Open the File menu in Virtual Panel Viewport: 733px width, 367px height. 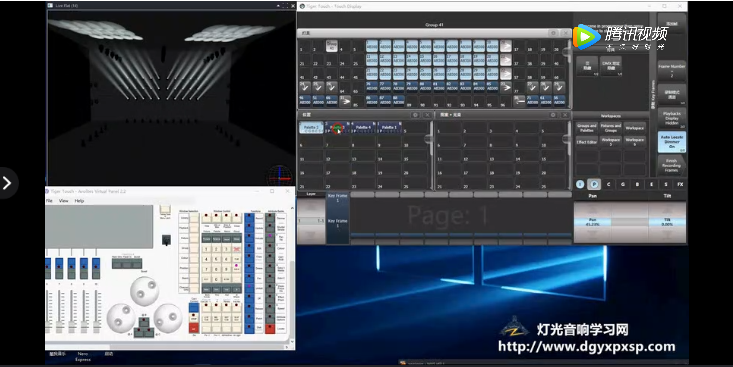coord(49,201)
